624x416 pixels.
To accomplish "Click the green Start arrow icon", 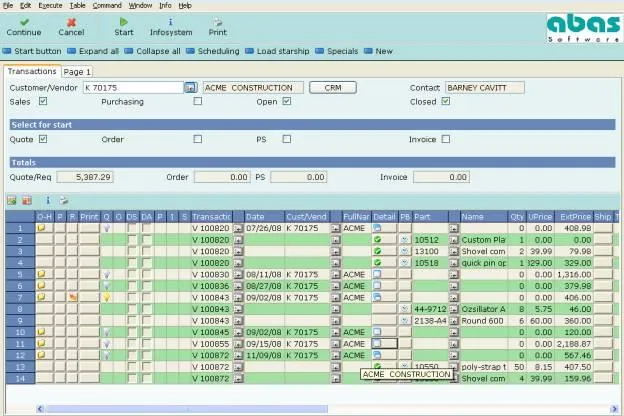I will pos(124,22).
